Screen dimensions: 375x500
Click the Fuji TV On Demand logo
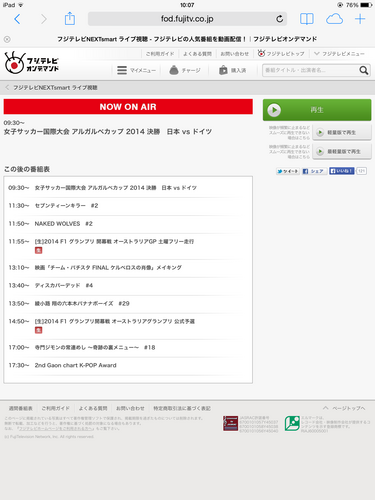point(32,63)
